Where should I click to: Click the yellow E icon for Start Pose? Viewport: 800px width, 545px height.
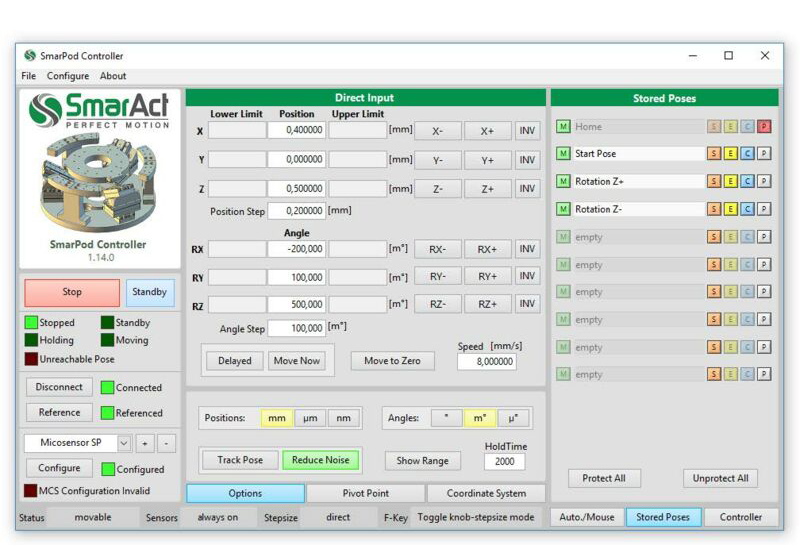pyautogui.click(x=731, y=153)
